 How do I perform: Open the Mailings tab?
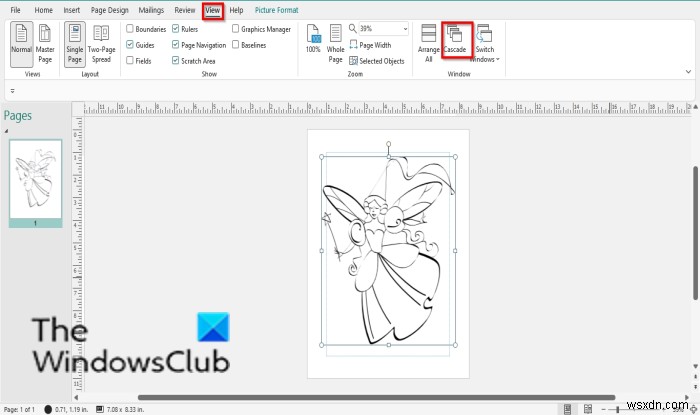(x=151, y=10)
